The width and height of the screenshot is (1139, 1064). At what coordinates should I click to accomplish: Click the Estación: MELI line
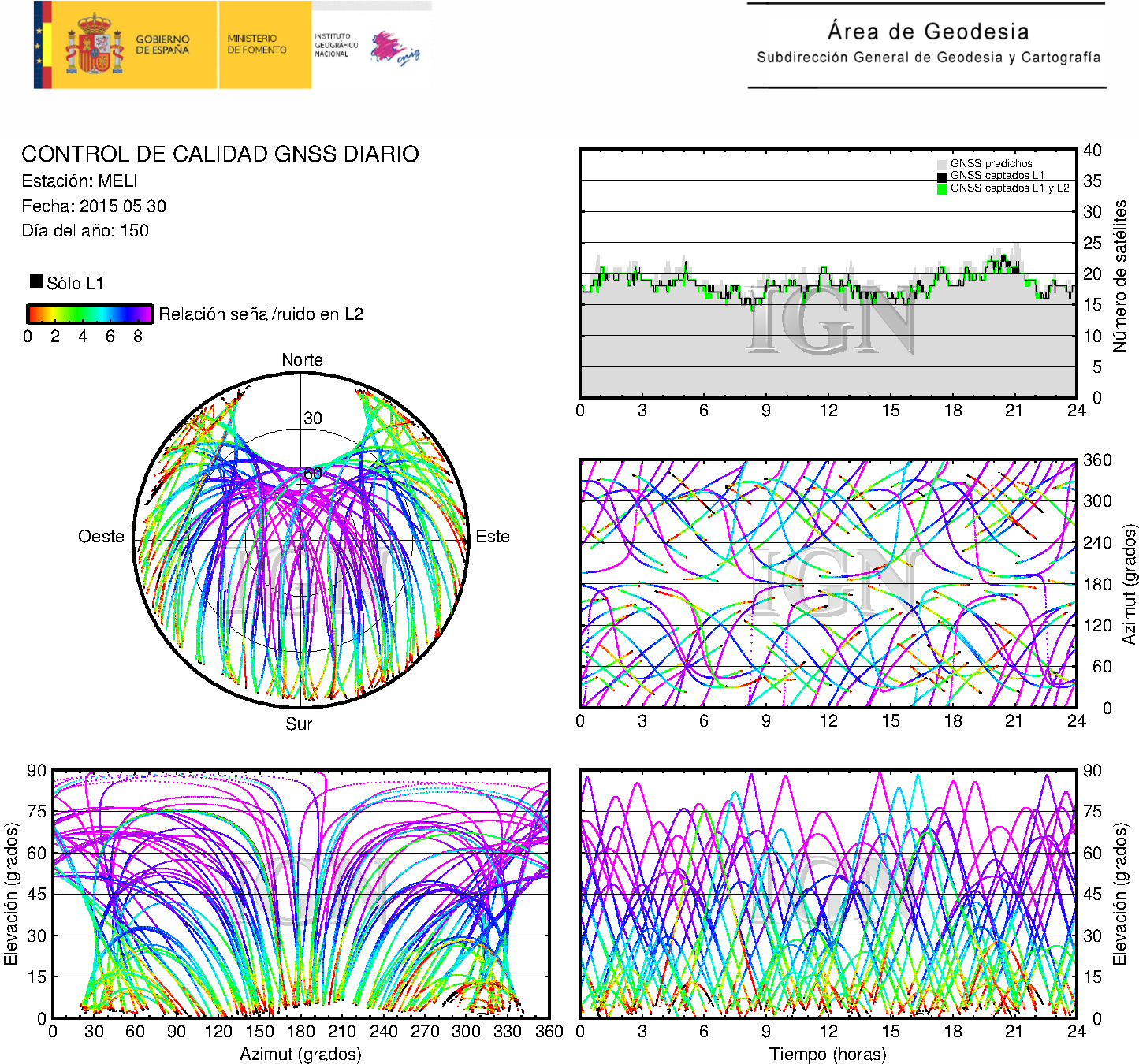80,181
